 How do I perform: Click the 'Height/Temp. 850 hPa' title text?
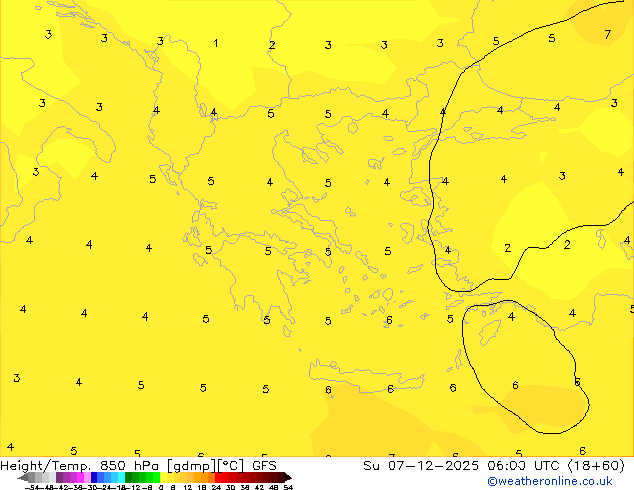[x=79, y=466]
